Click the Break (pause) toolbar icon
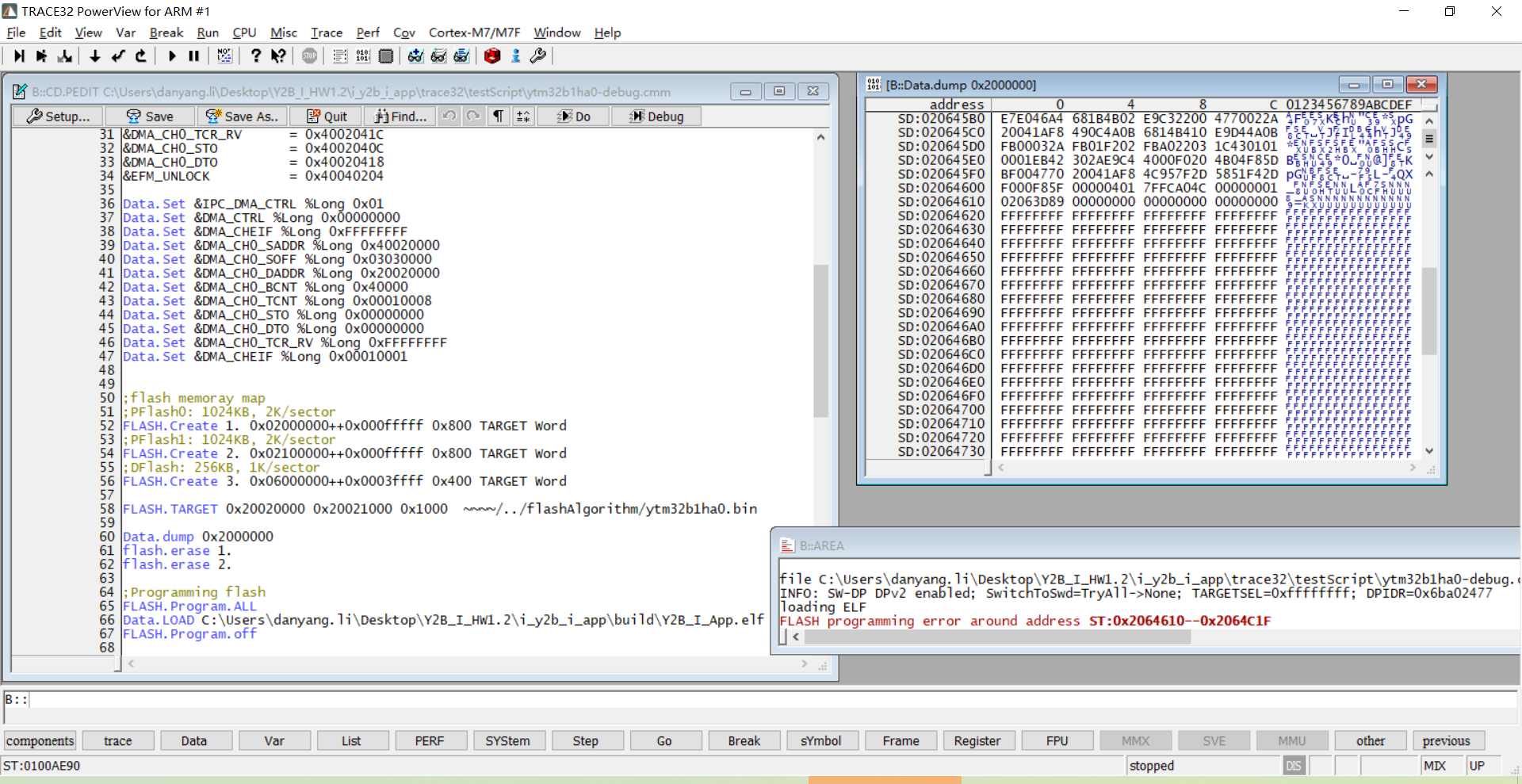 (x=194, y=55)
